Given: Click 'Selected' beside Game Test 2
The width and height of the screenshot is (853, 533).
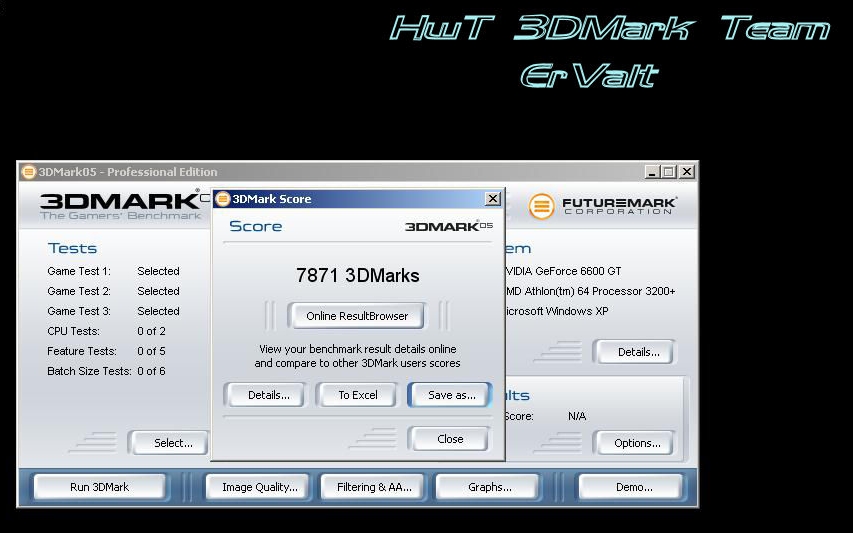Looking at the screenshot, I should coord(158,291).
